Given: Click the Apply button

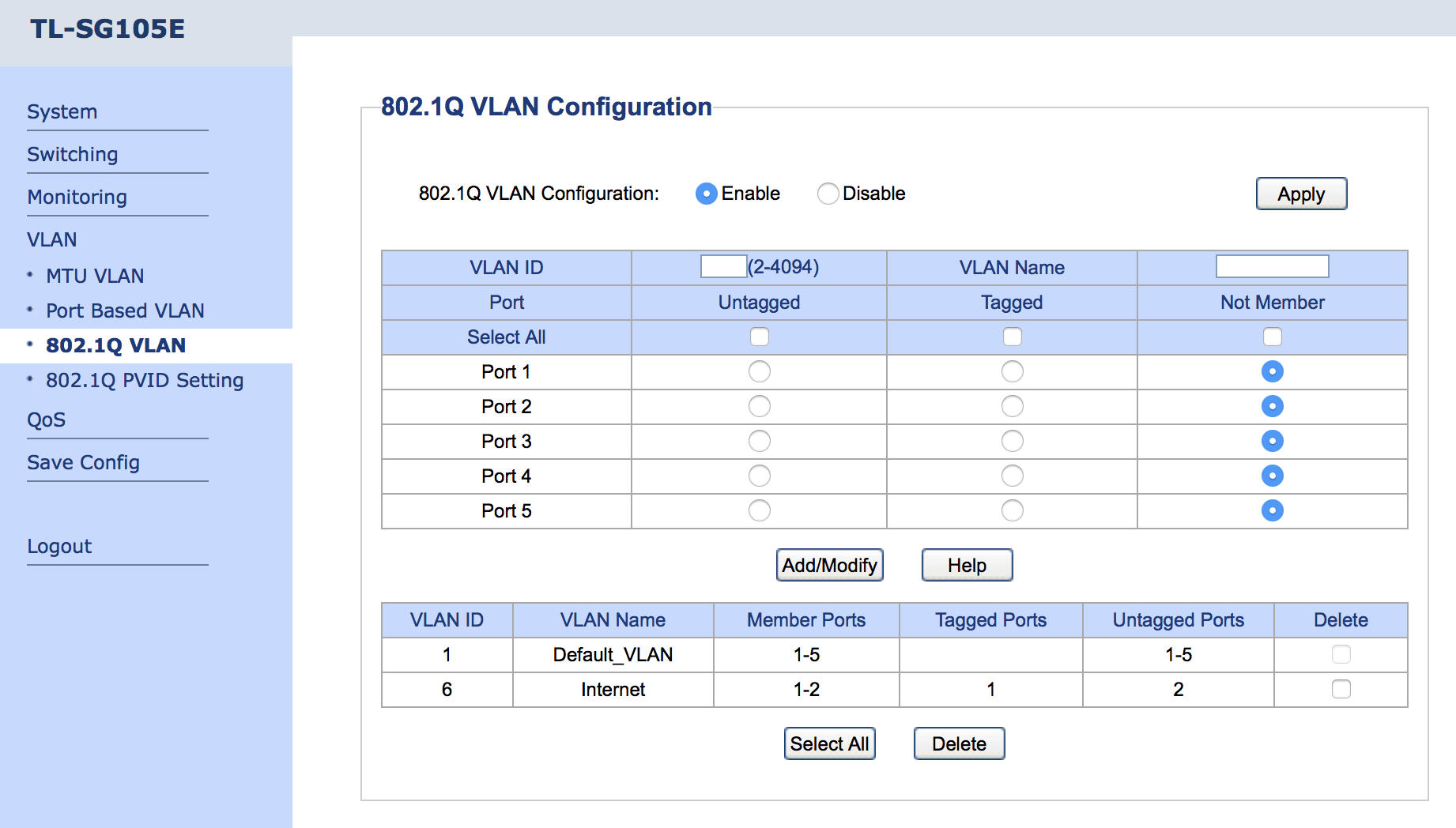Looking at the screenshot, I should [1300, 194].
